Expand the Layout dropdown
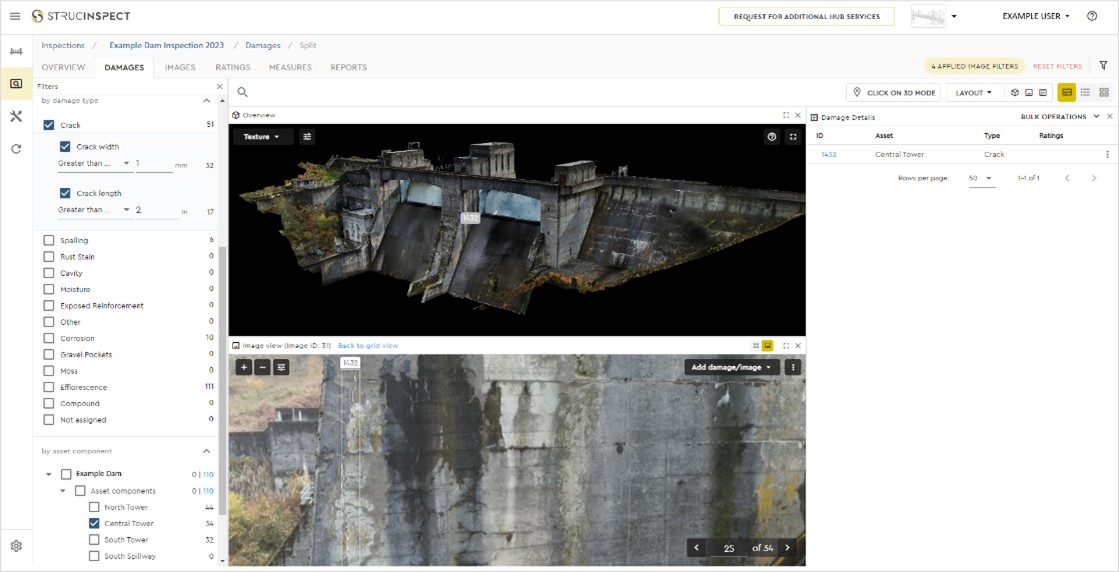 click(x=973, y=93)
